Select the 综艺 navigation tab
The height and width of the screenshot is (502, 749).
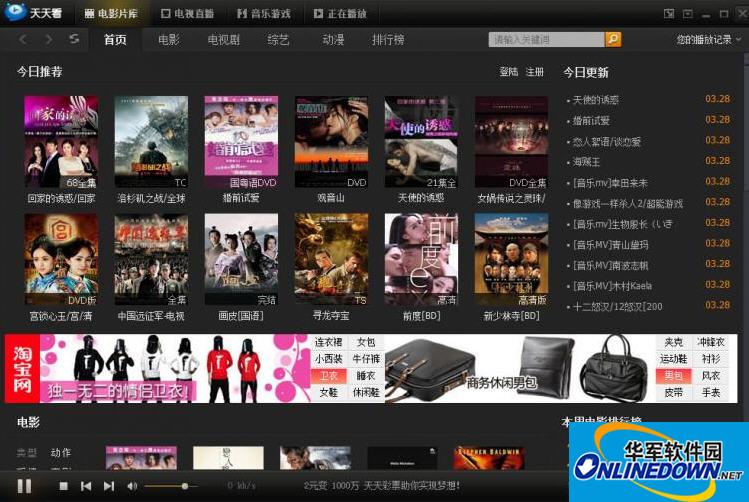tap(278, 40)
